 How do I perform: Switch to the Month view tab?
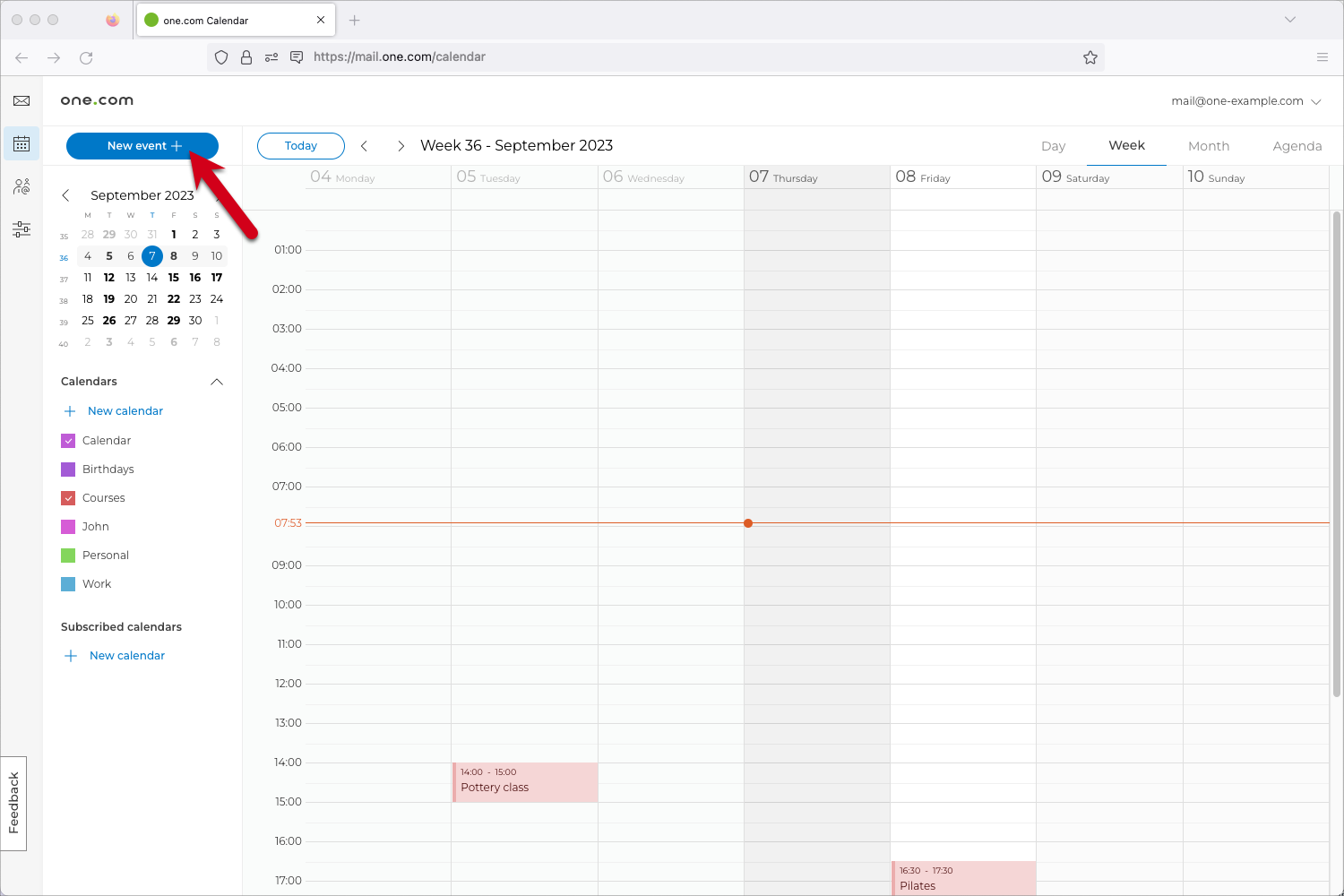click(1208, 146)
